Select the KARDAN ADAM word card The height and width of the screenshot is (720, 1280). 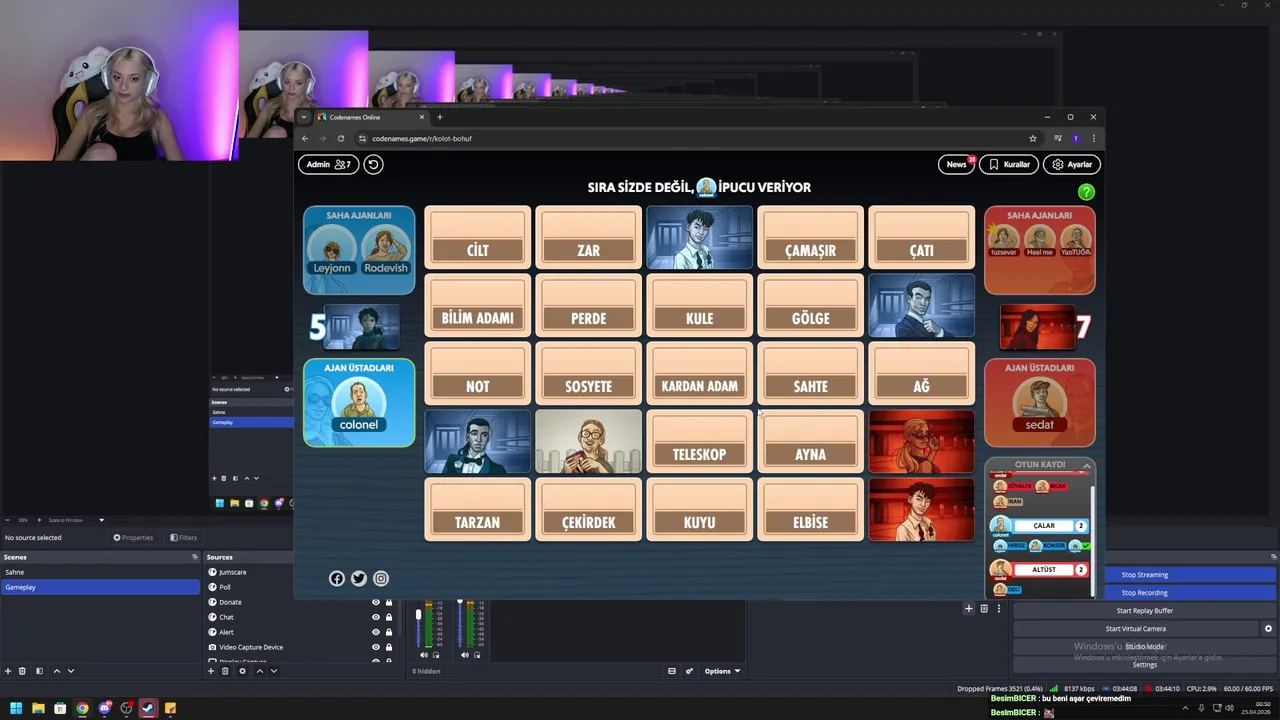pos(699,373)
